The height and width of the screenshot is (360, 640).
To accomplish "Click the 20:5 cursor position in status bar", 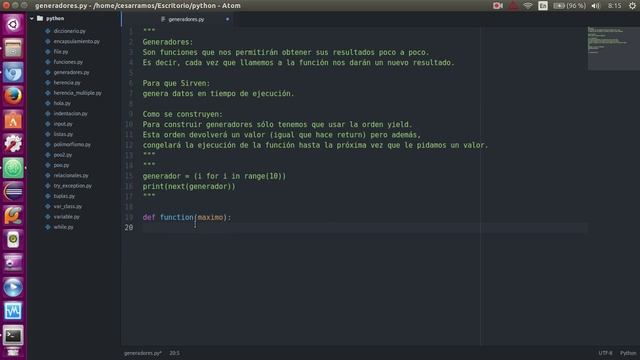I will 174,353.
